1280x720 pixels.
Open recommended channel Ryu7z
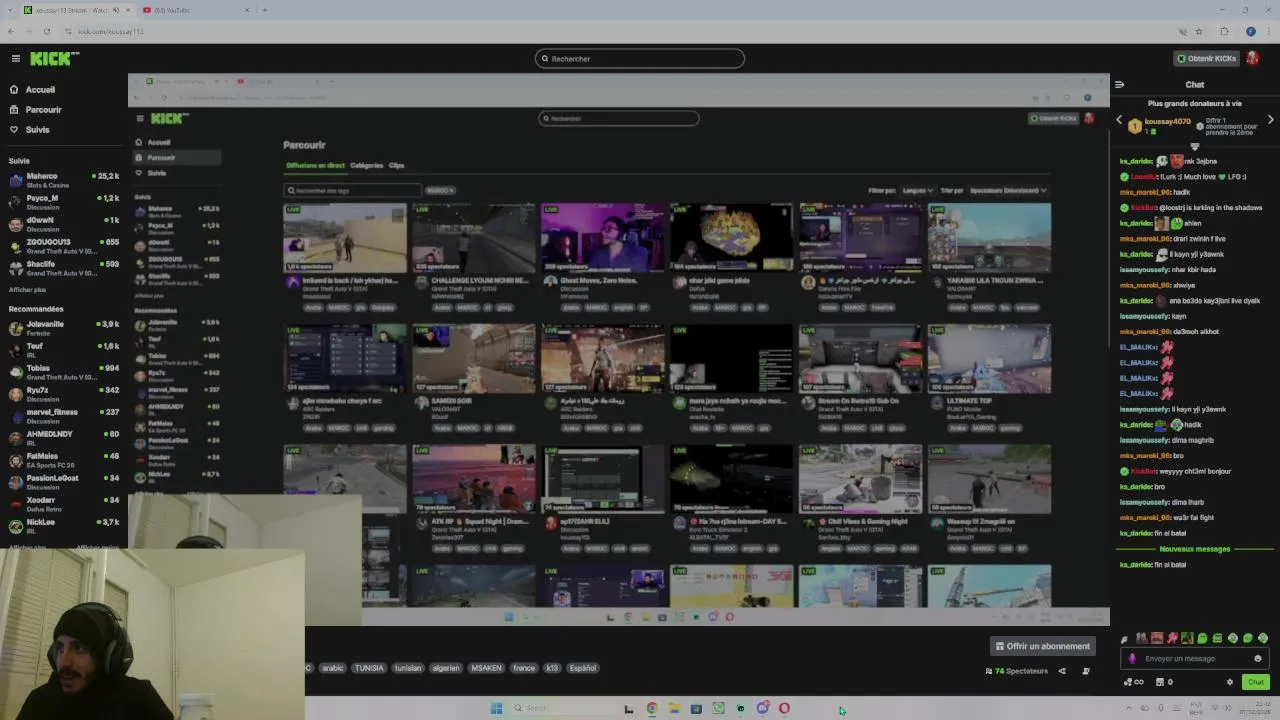[64, 394]
